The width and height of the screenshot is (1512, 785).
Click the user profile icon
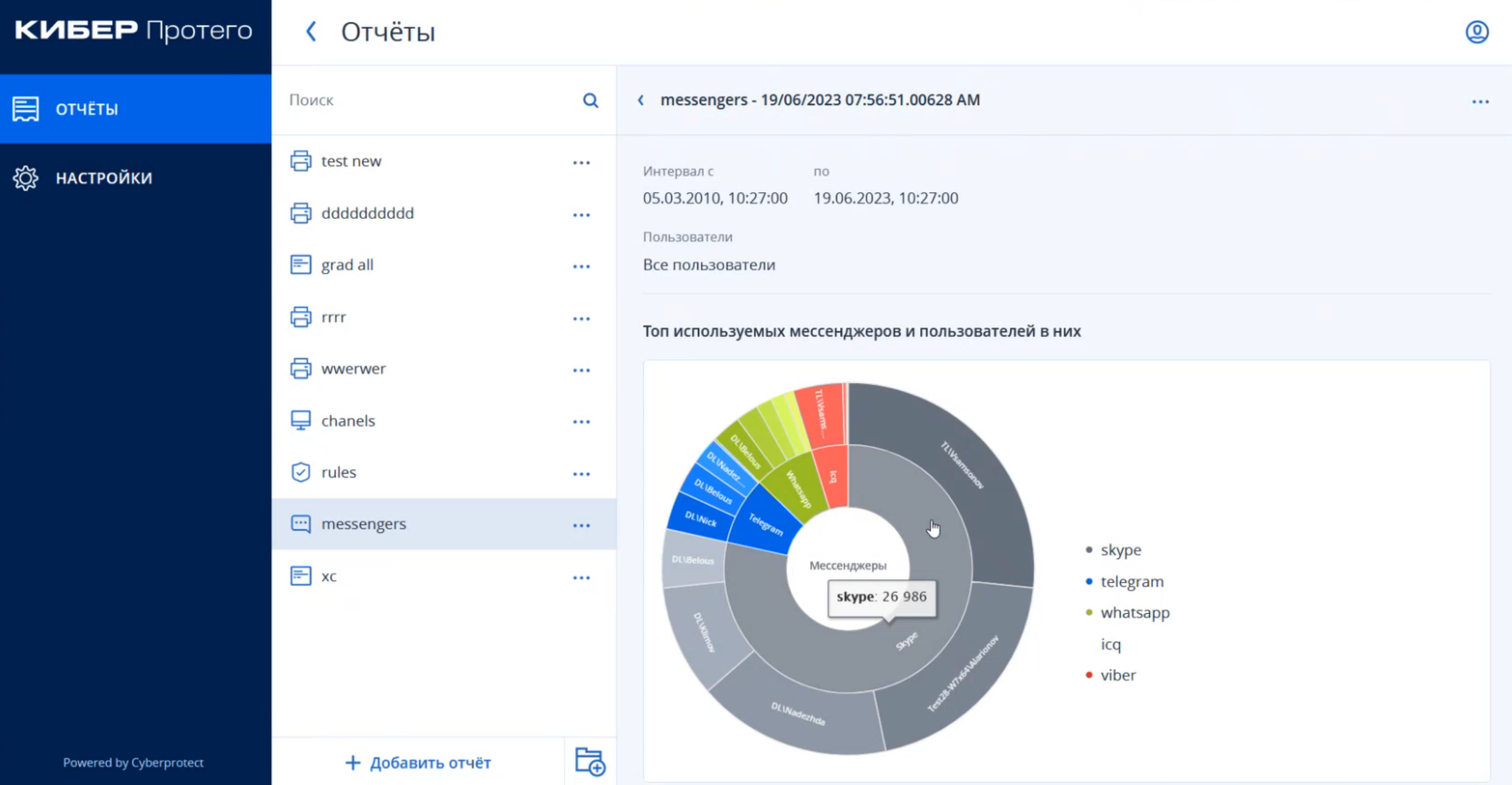click(1476, 32)
